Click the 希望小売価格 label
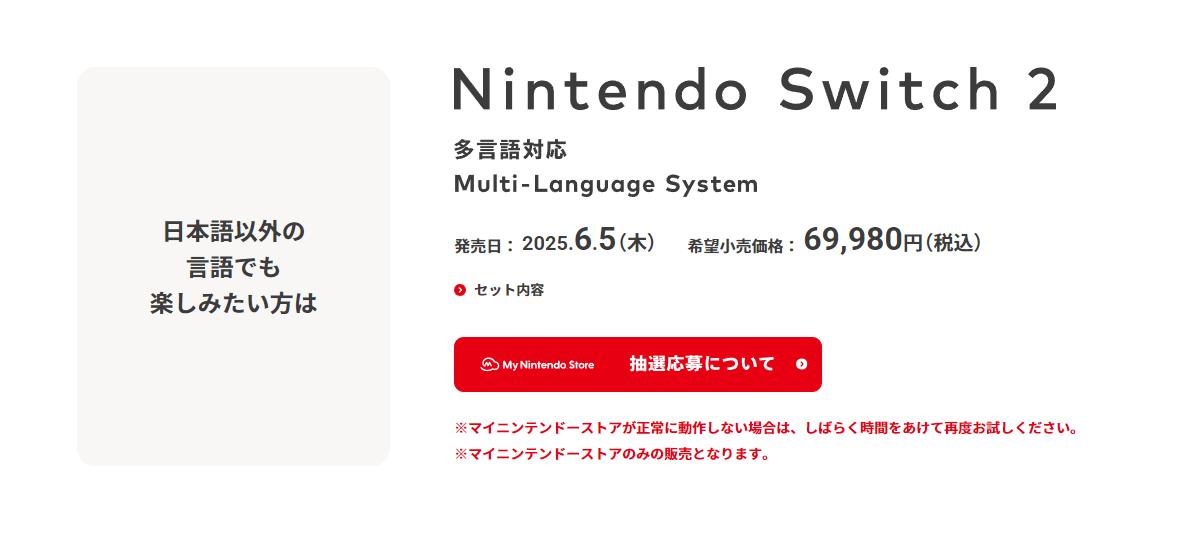The height and width of the screenshot is (535, 1193). pos(741,245)
